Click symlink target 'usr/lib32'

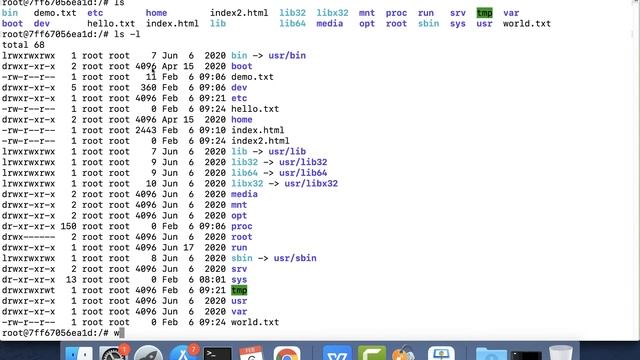303,162
